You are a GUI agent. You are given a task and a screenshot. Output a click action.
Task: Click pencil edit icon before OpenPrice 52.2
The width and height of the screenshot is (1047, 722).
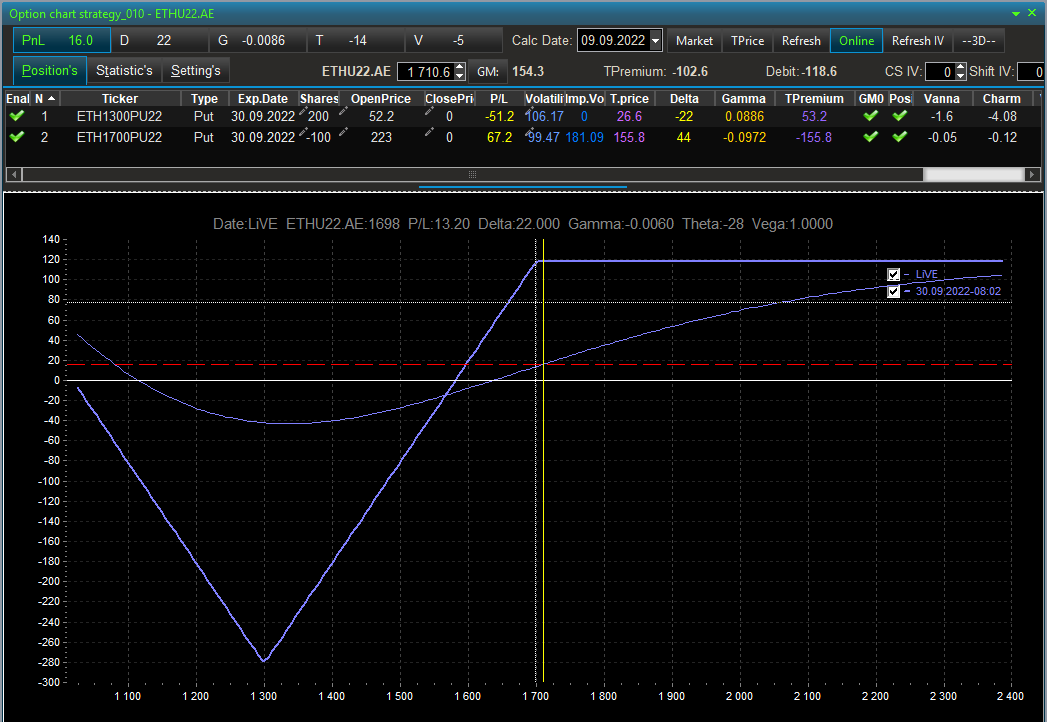point(343,111)
